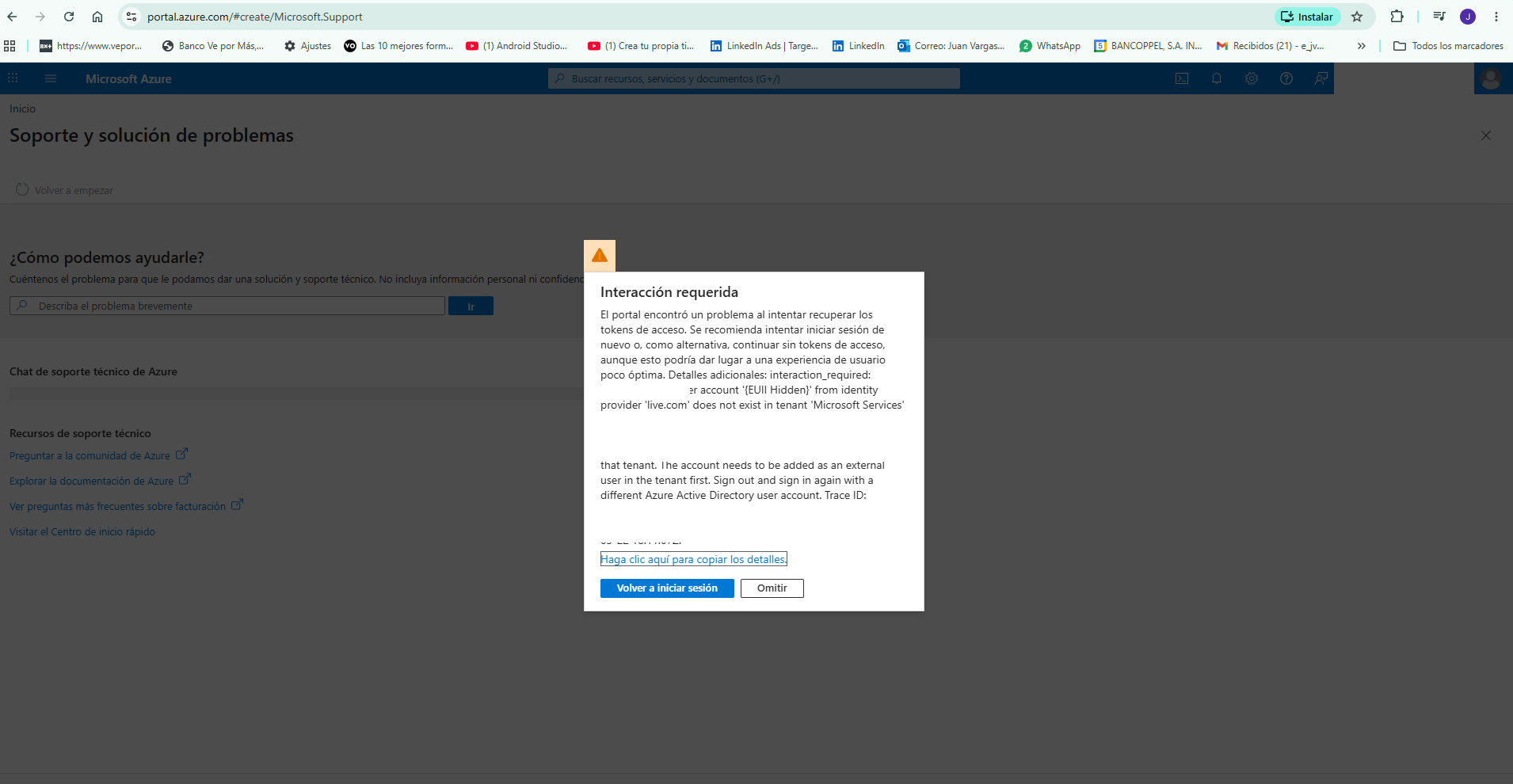The image size is (1513, 784).
Task: Launch Azure Cloud Shell icon
Action: pos(1182,78)
